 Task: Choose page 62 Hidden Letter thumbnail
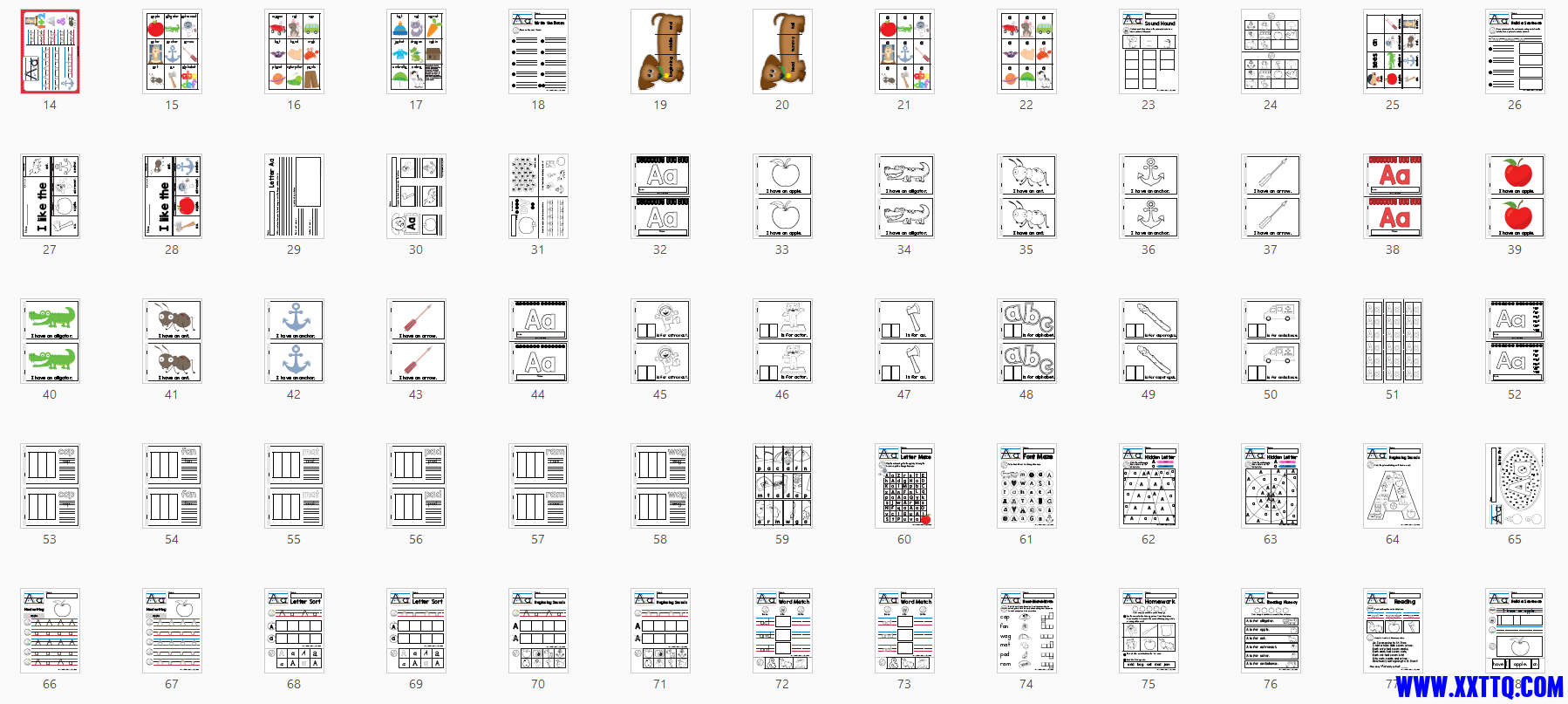pos(1149,486)
